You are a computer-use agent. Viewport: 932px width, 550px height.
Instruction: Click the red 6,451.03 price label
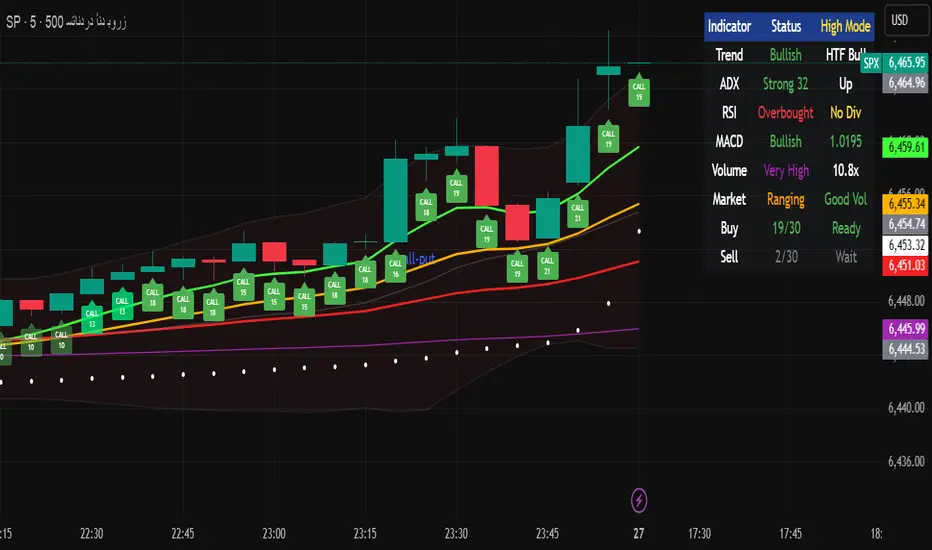tap(906, 265)
